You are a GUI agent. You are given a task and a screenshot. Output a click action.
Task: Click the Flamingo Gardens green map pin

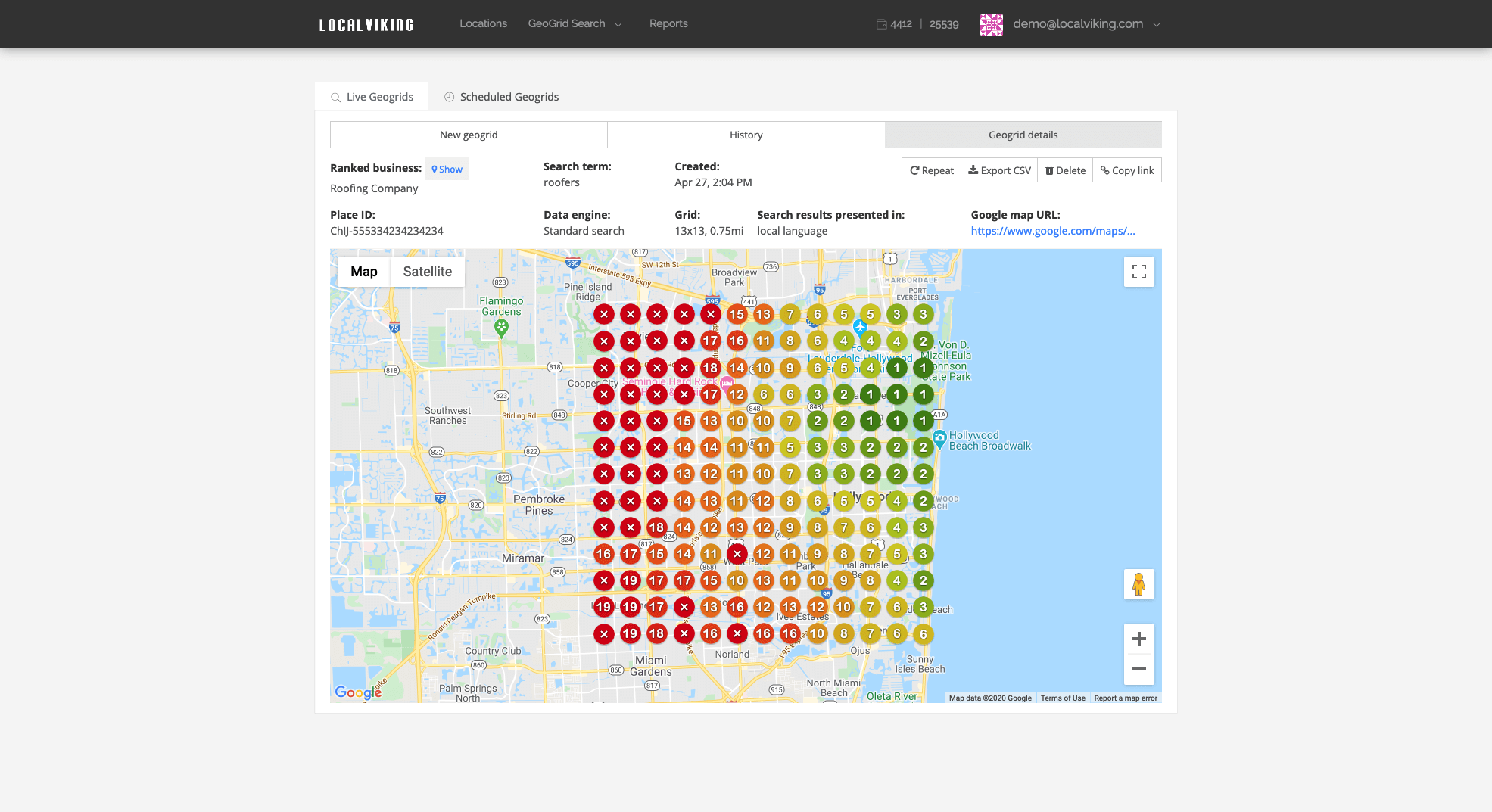pyautogui.click(x=501, y=328)
